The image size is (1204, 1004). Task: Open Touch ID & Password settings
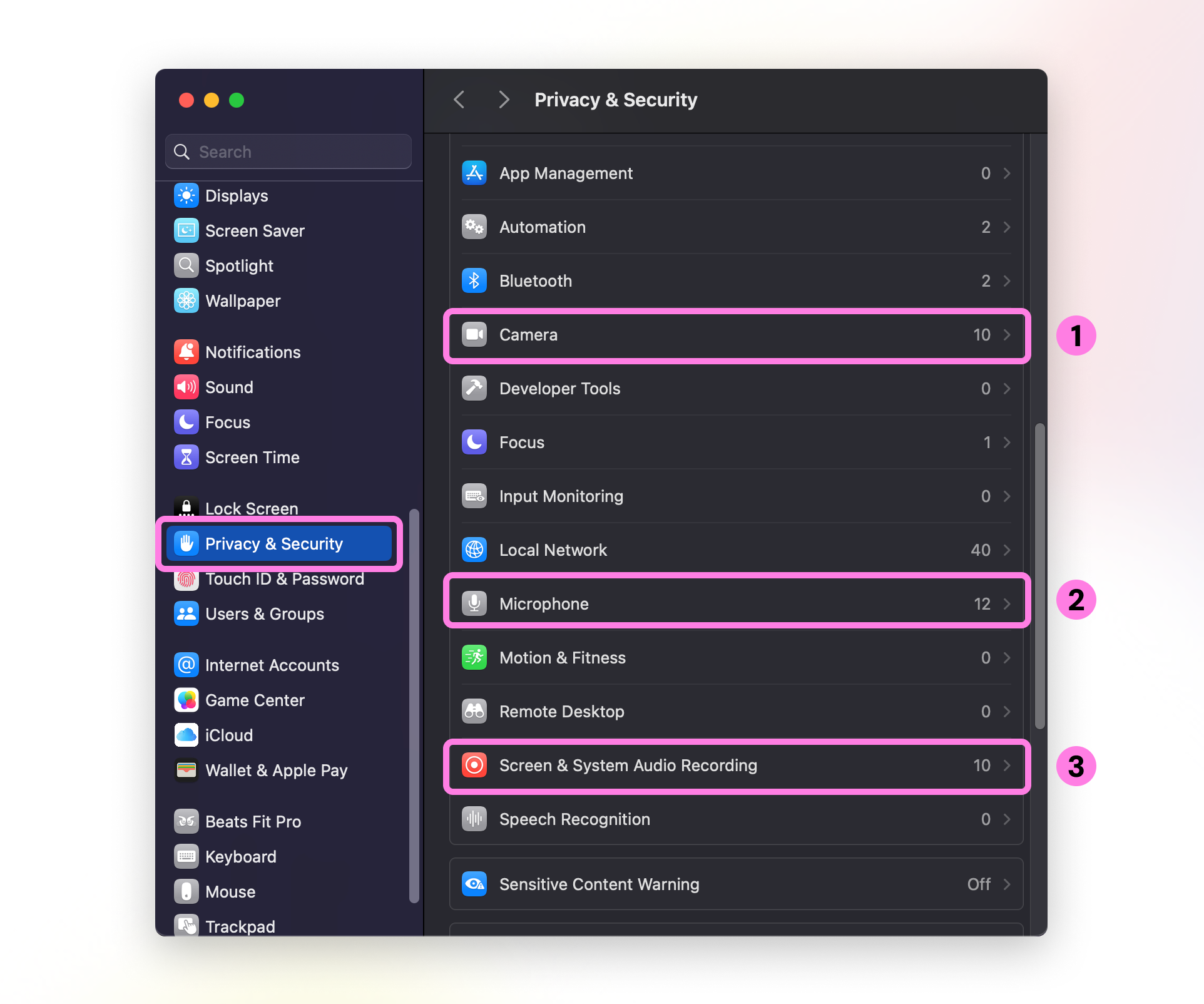(x=285, y=578)
